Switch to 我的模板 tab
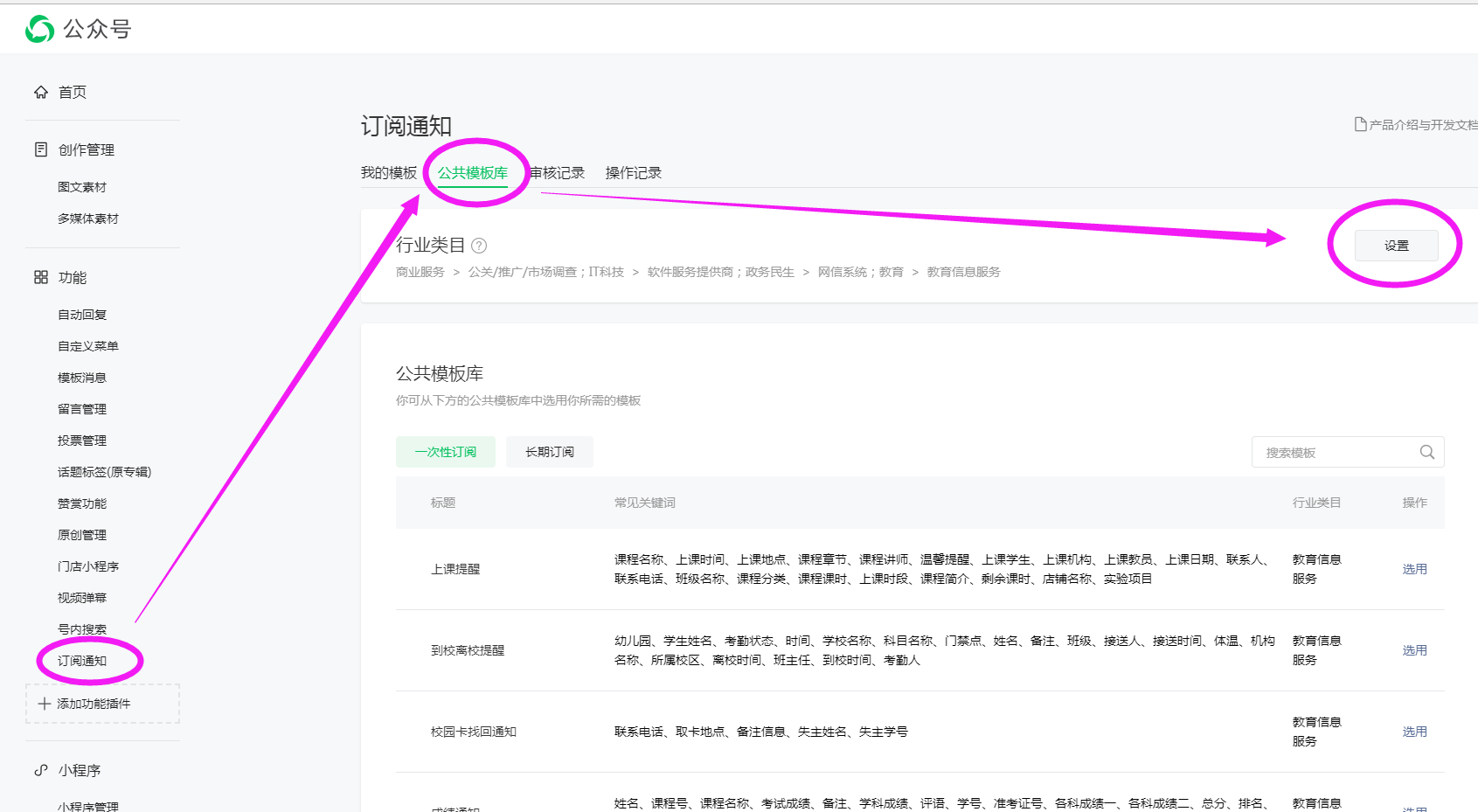The image size is (1478, 812). coord(389,173)
